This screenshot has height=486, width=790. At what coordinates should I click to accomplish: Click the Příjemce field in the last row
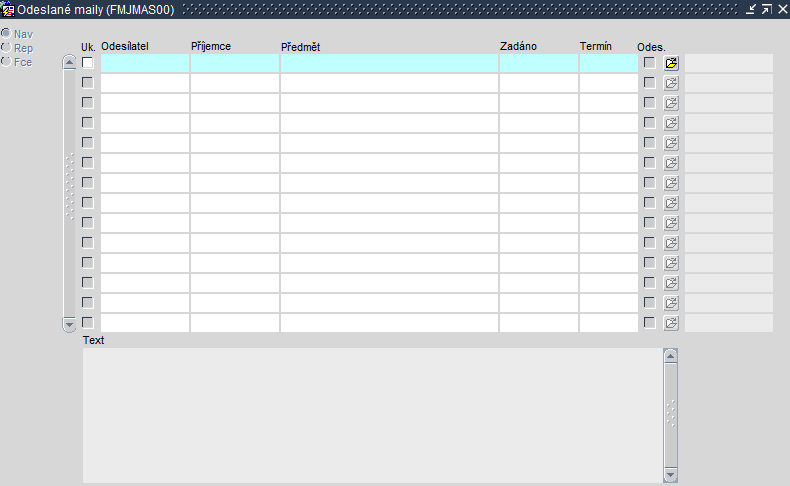tap(235, 323)
